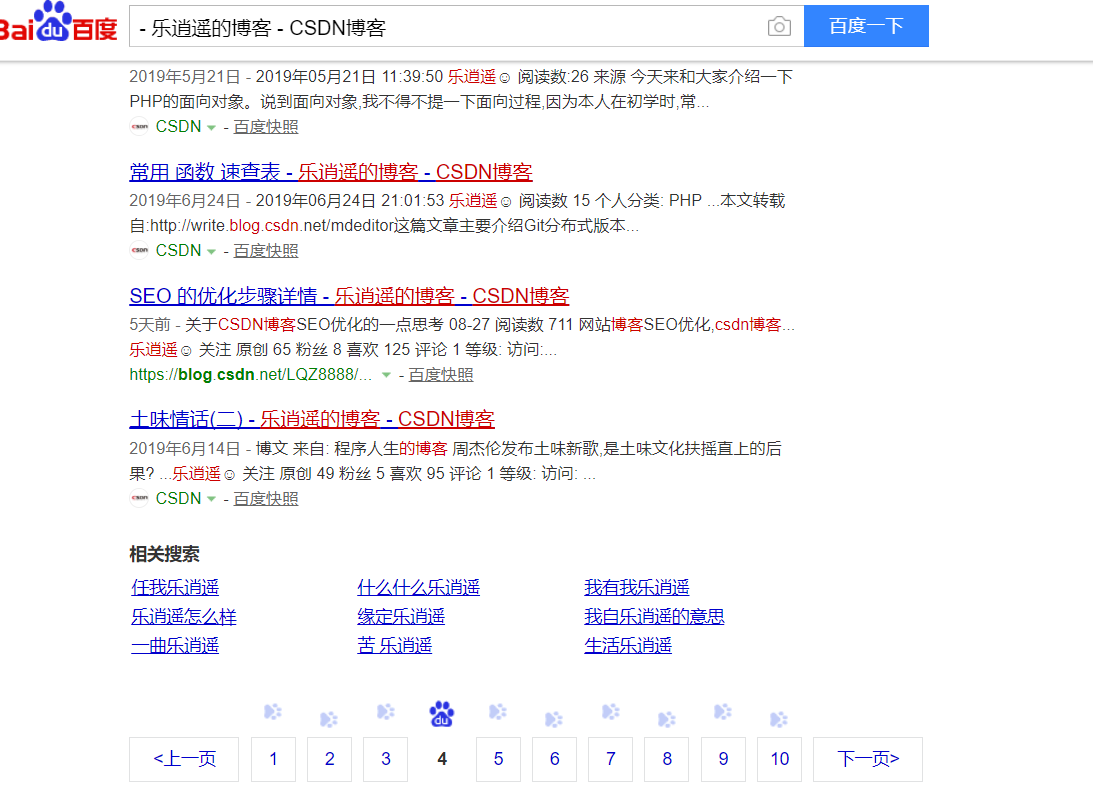Image resolution: width=1093 pixels, height=802 pixels.
Task: Click CSDN favicon under the 土味情话 result
Action: click(x=139, y=498)
